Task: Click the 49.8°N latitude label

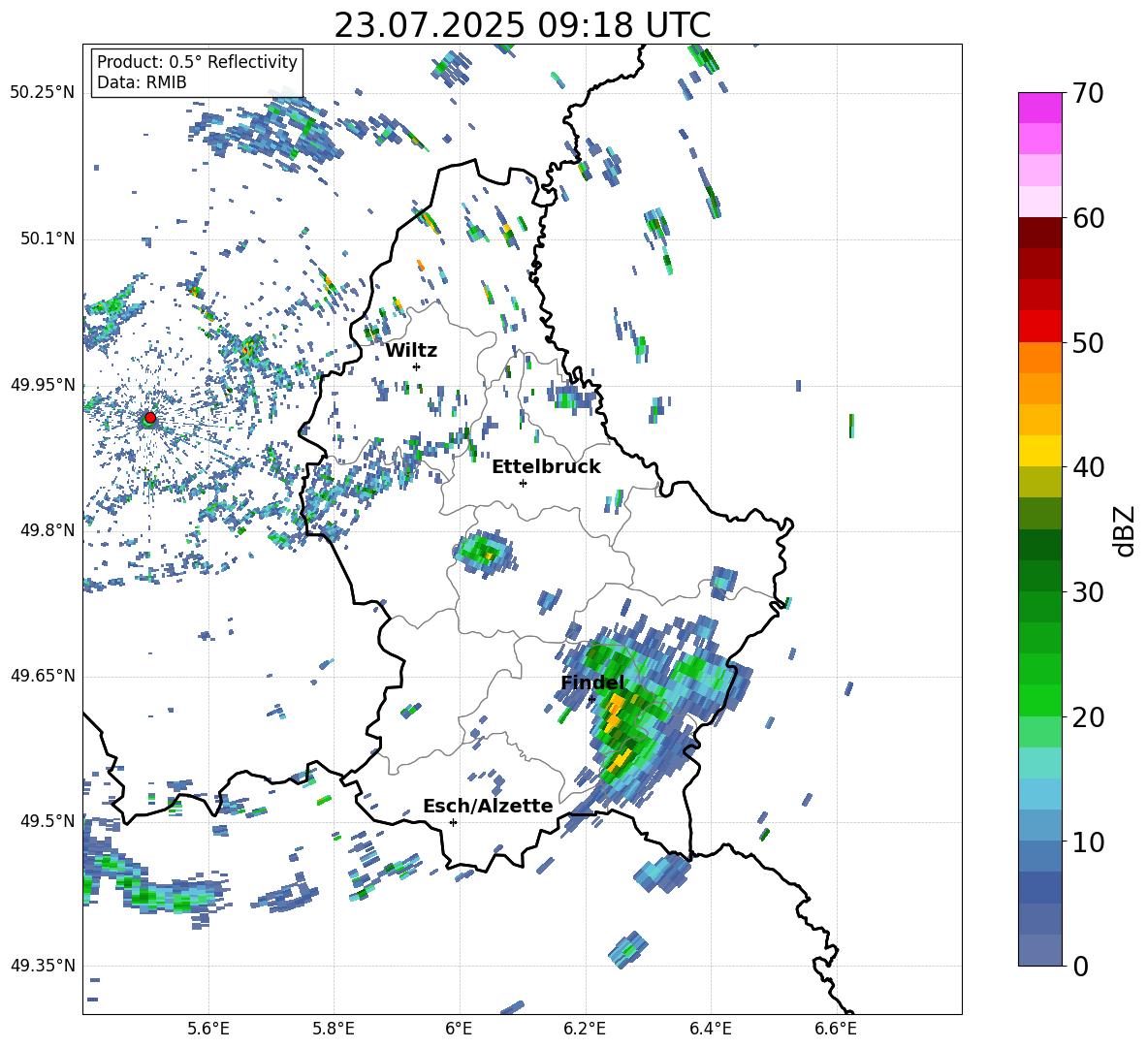Action: click(48, 530)
